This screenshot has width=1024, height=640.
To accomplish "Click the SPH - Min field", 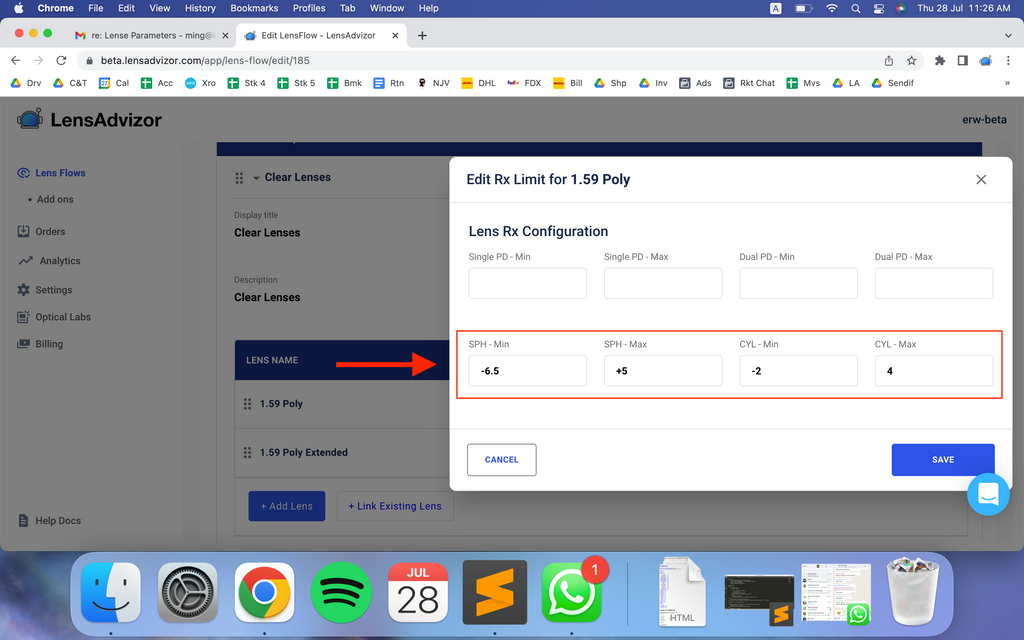I will click(527, 371).
